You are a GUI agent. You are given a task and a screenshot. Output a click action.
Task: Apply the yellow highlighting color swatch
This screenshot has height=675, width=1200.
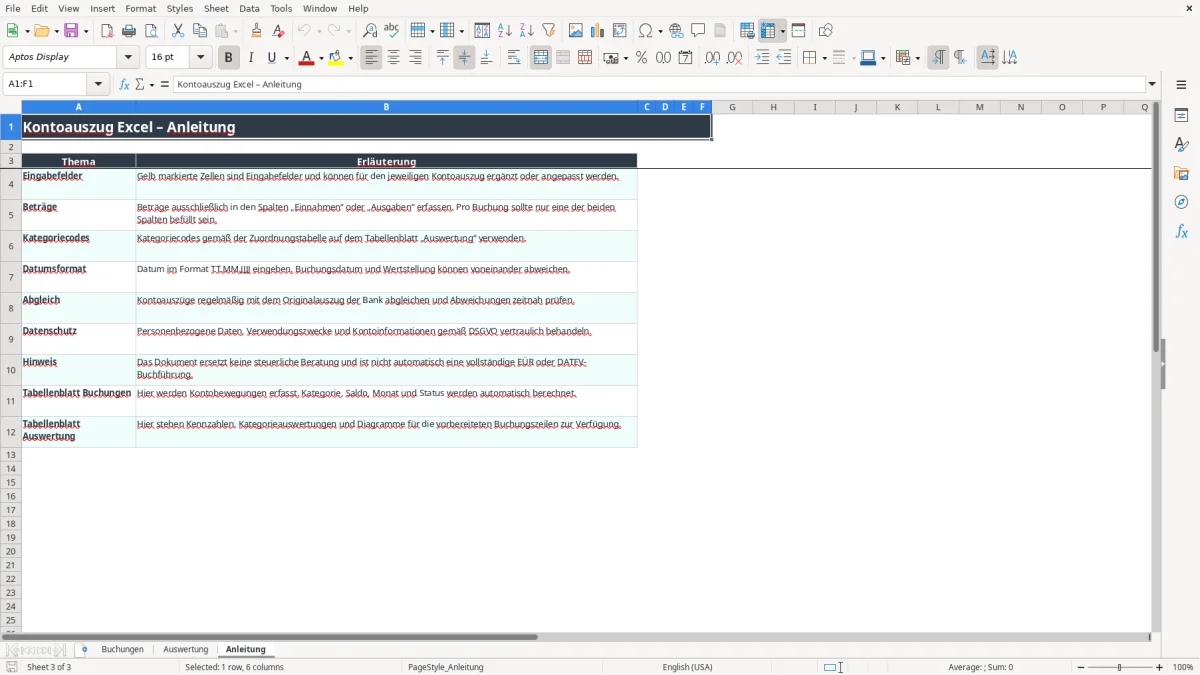(336, 58)
